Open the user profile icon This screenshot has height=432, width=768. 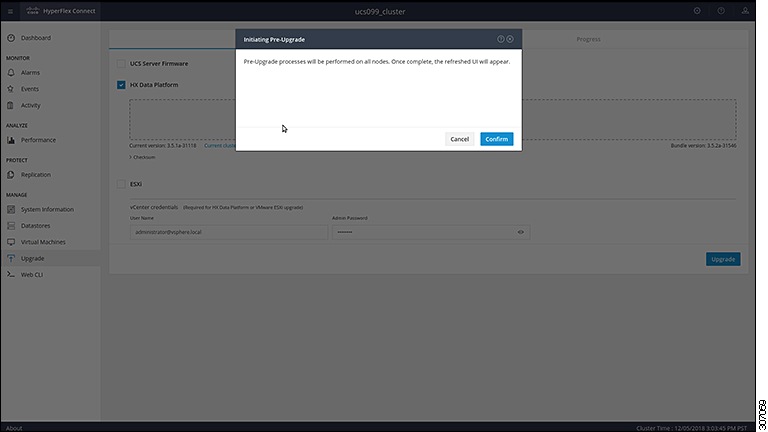(x=745, y=11)
